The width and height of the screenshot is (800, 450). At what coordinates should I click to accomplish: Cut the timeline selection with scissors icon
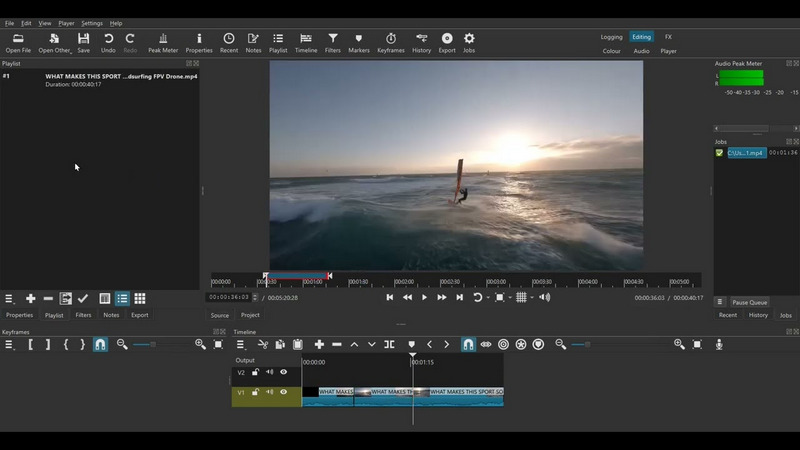(x=263, y=344)
